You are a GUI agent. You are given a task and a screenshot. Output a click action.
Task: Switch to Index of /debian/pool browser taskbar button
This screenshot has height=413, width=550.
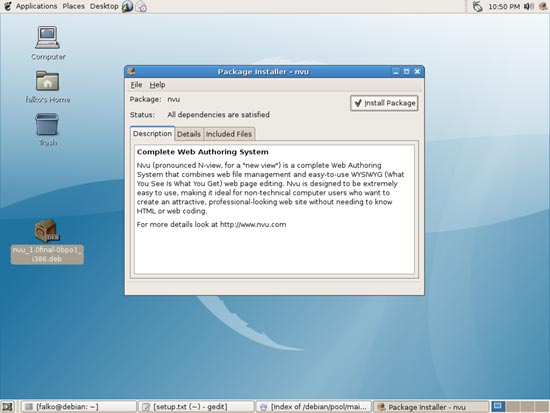pyautogui.click(x=314, y=407)
